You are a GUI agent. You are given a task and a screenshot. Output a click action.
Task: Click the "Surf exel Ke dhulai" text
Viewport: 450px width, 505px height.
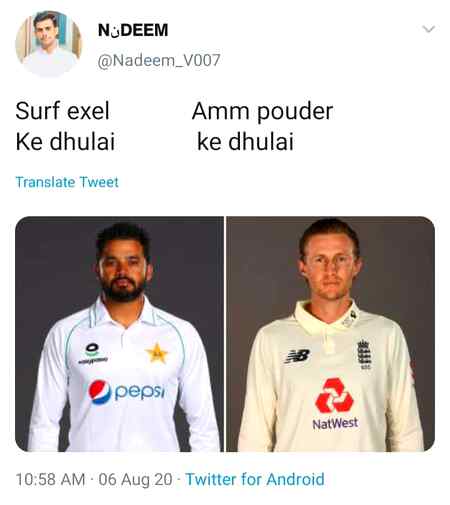coord(65,126)
